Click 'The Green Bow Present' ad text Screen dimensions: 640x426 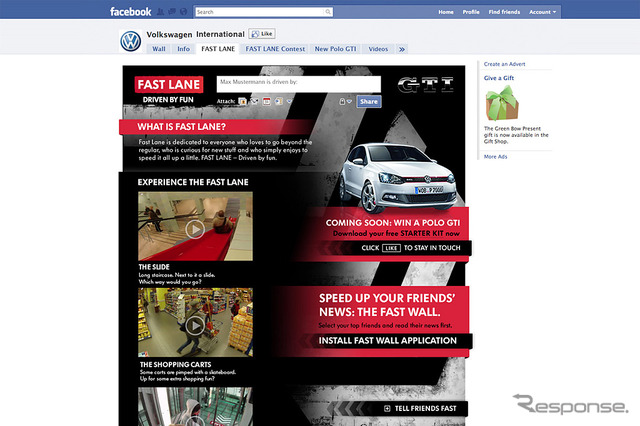tap(516, 135)
